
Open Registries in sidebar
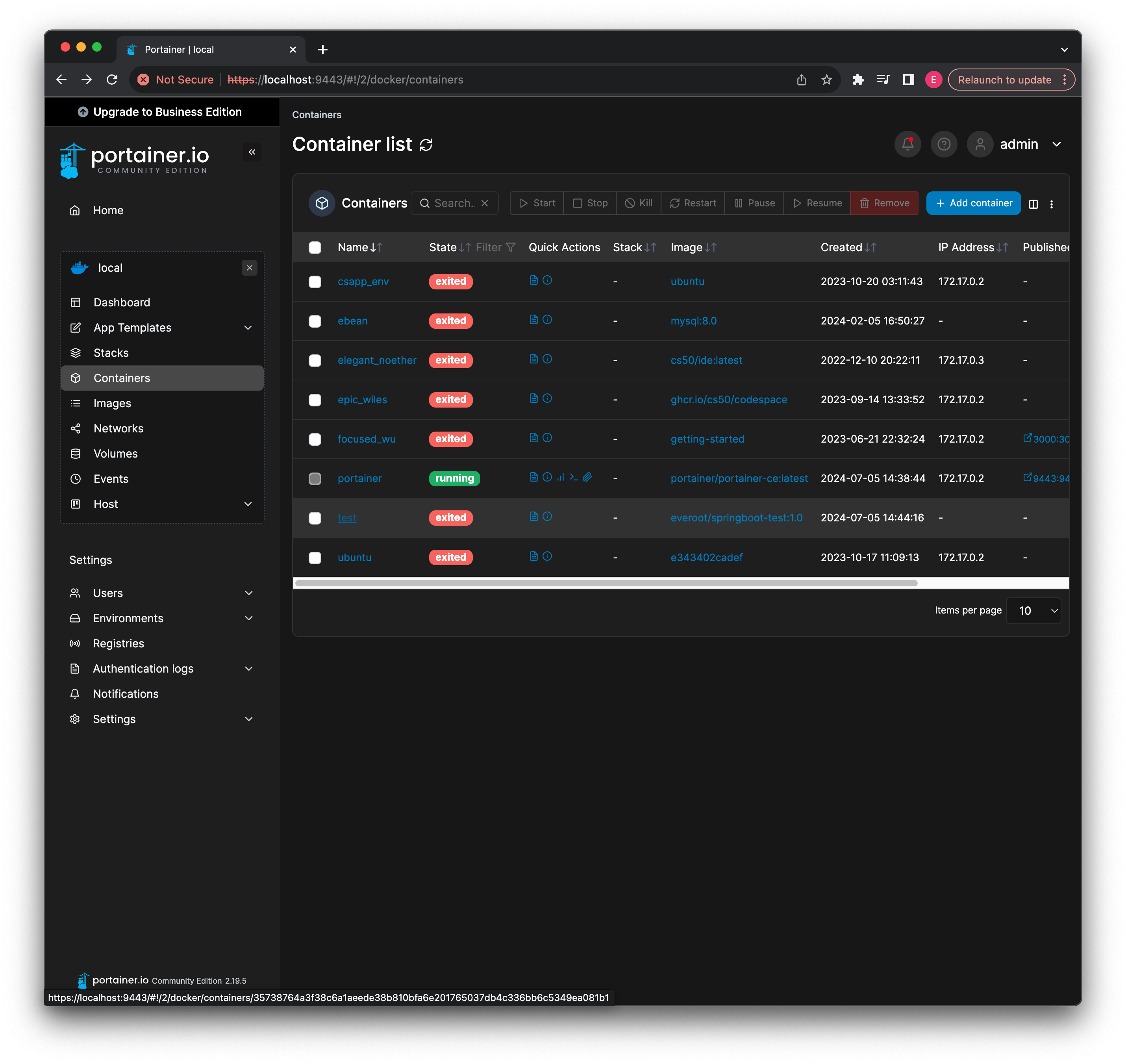click(161, 644)
